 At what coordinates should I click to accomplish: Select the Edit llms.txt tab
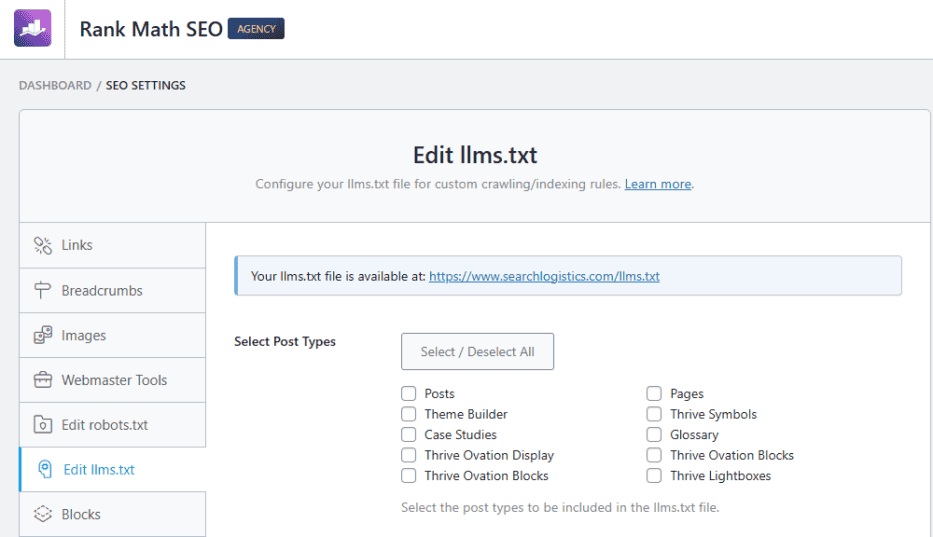click(112, 469)
